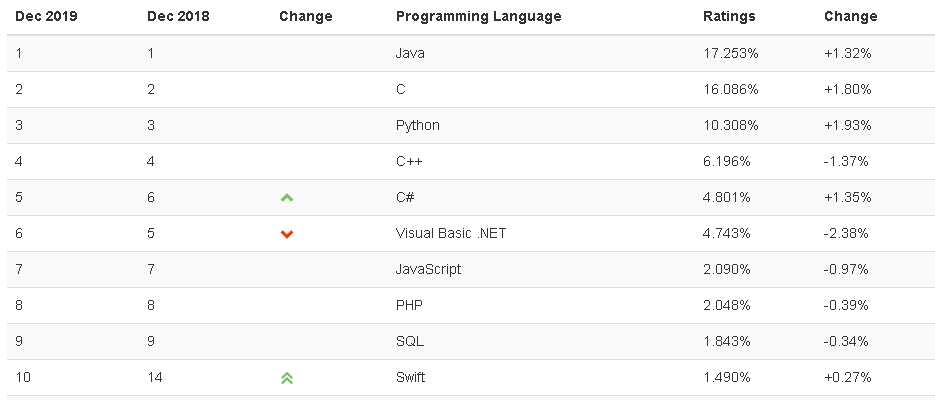Click the 16.086% rating for C
The height and width of the screenshot is (400, 935).
731,89
